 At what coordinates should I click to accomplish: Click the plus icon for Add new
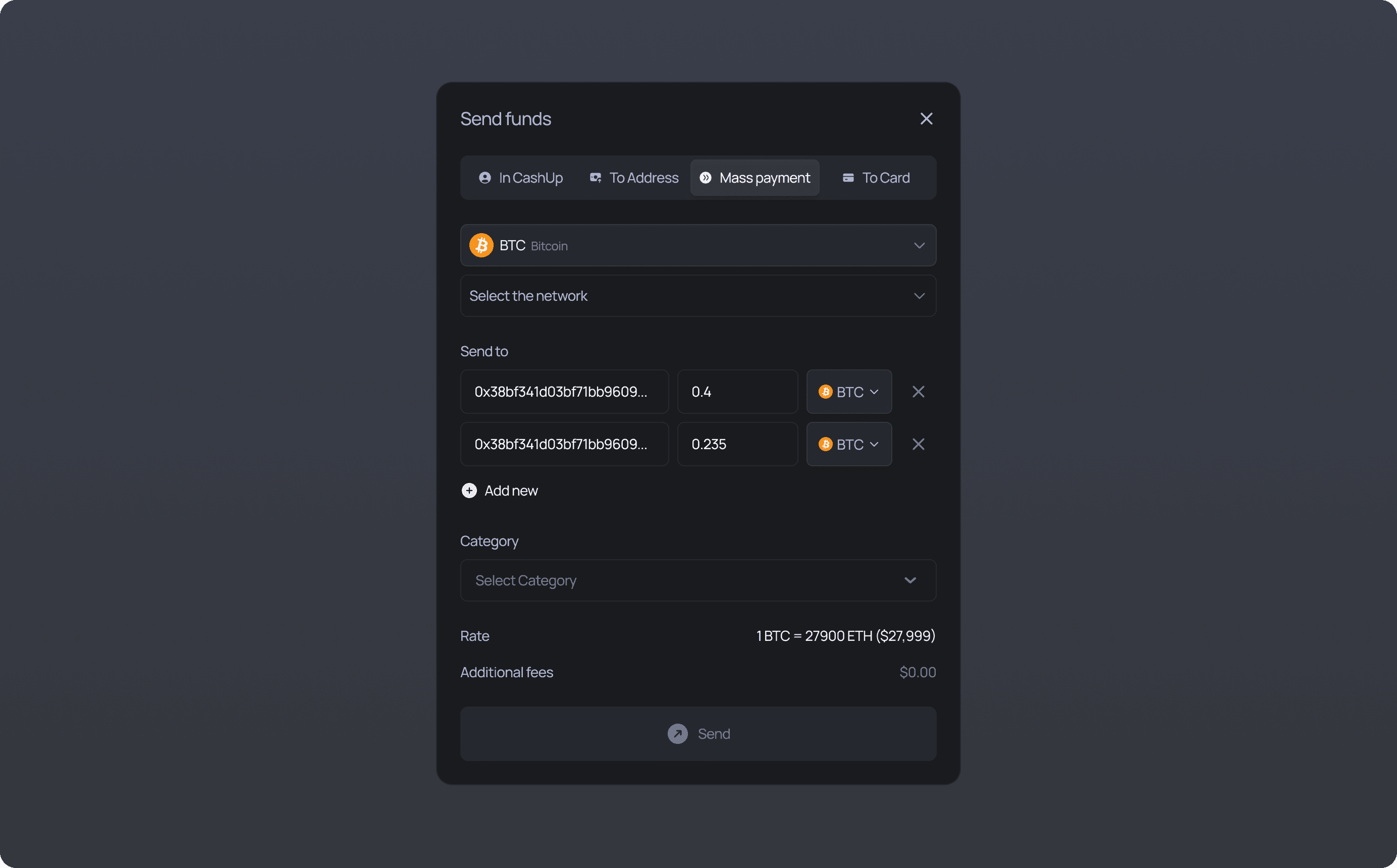tap(469, 491)
